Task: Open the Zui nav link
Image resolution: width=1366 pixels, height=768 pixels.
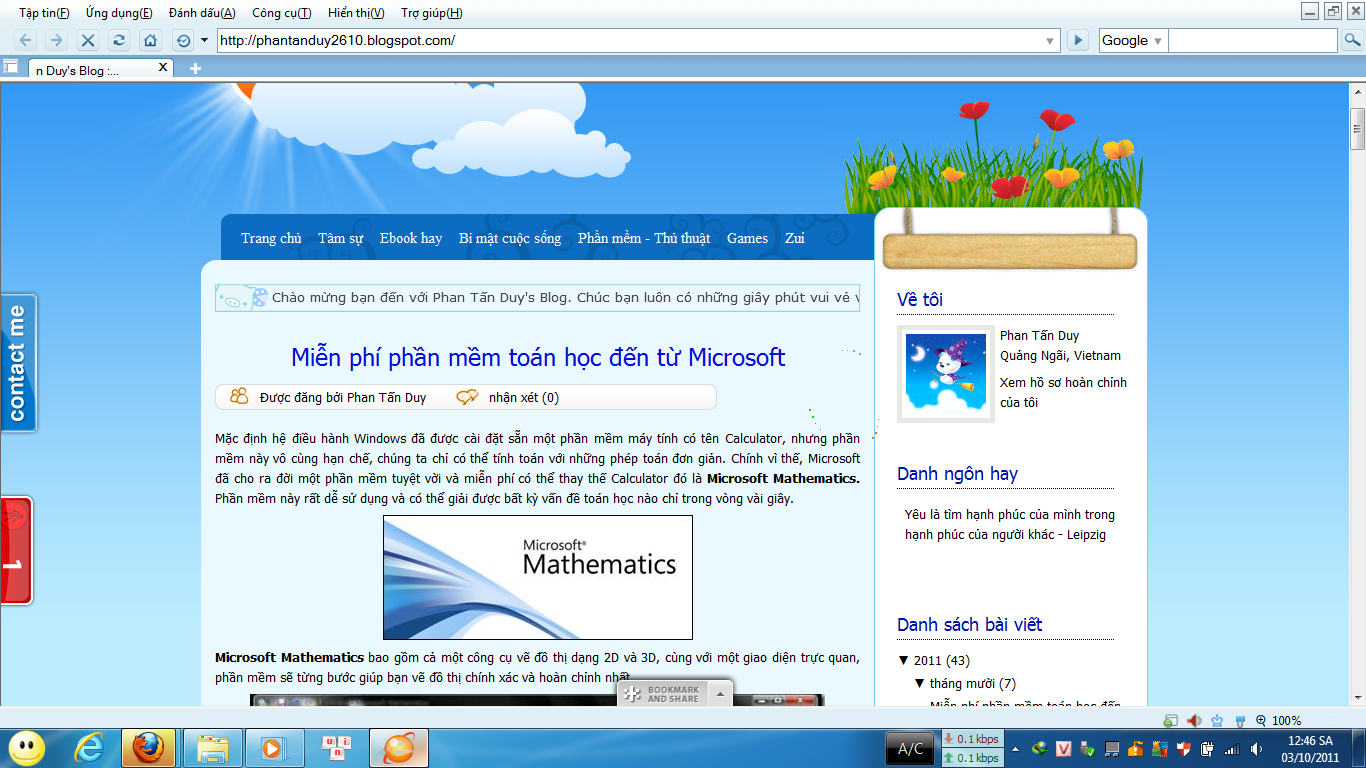Action: [x=795, y=238]
